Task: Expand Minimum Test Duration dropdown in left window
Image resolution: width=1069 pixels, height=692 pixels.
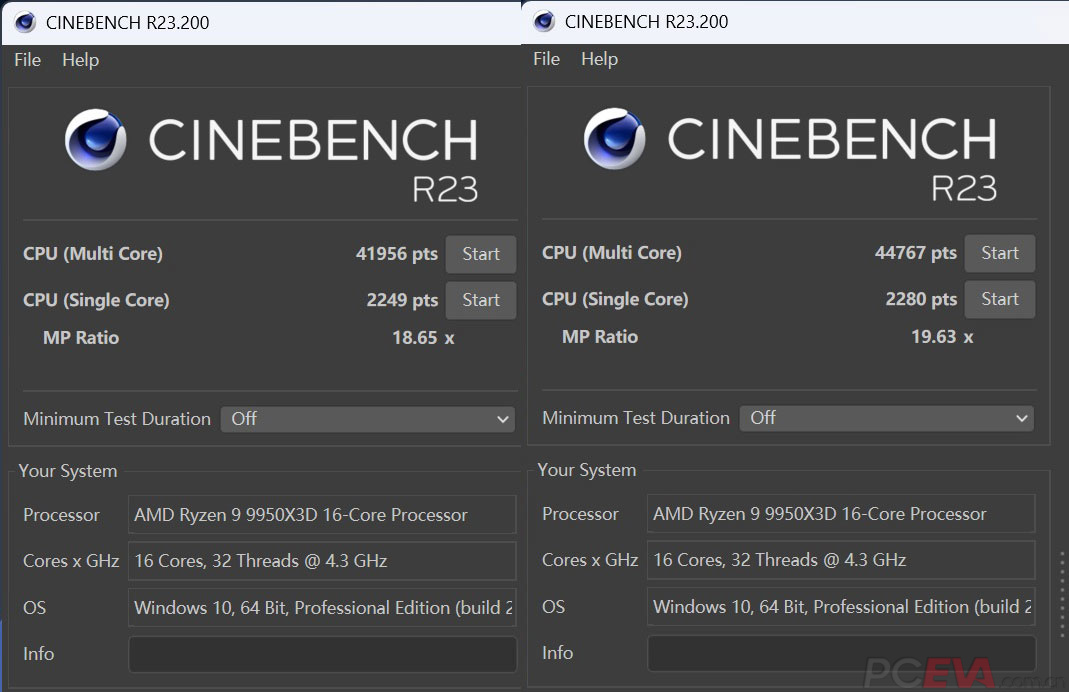Action: coord(367,419)
